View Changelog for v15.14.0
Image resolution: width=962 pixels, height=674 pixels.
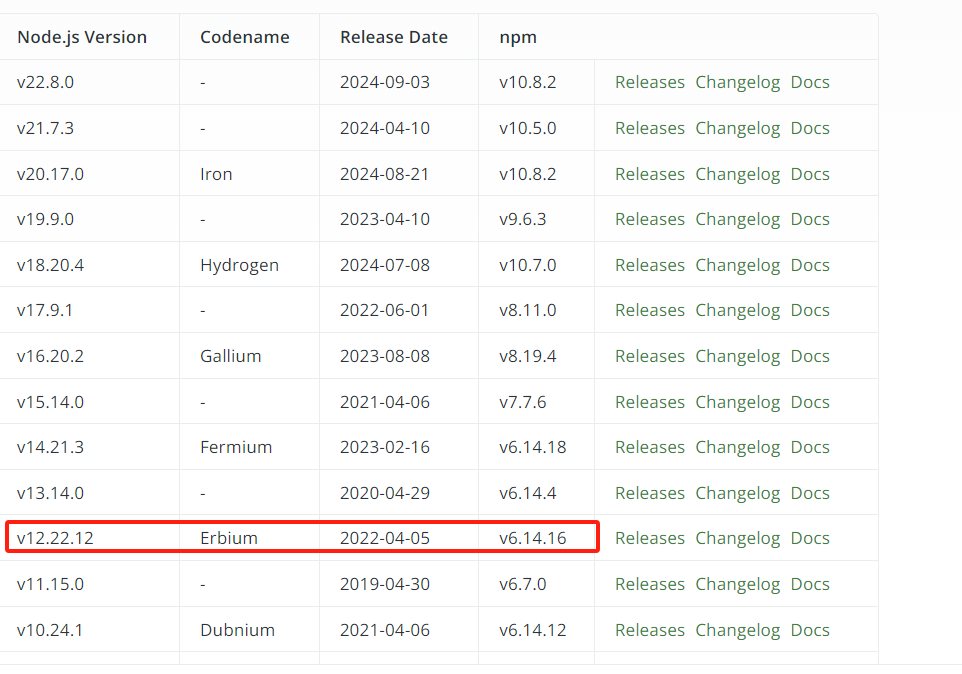pyautogui.click(x=737, y=402)
